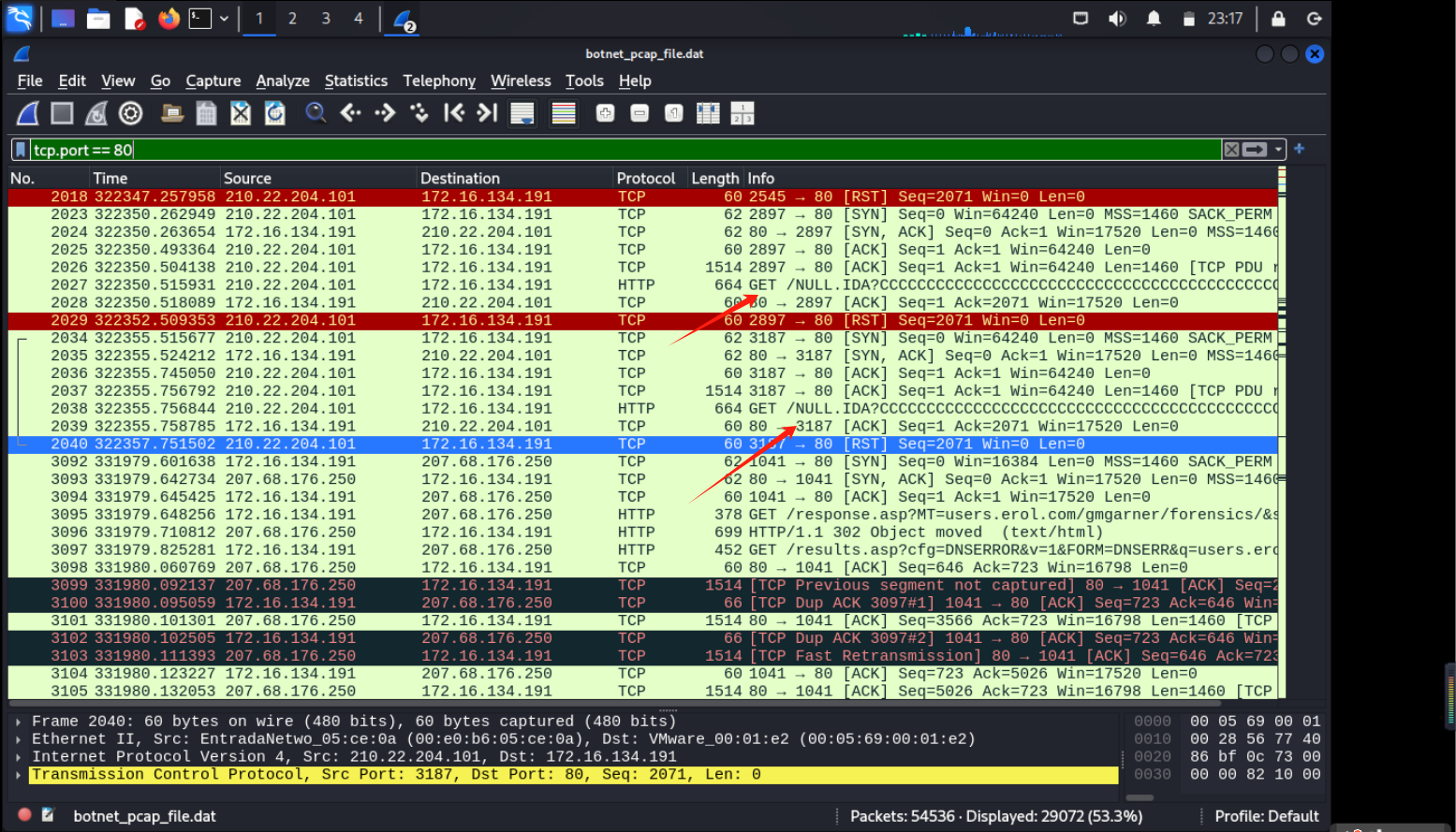This screenshot has height=832, width=1456.
Task: Reload this capture file
Action: pos(274,113)
